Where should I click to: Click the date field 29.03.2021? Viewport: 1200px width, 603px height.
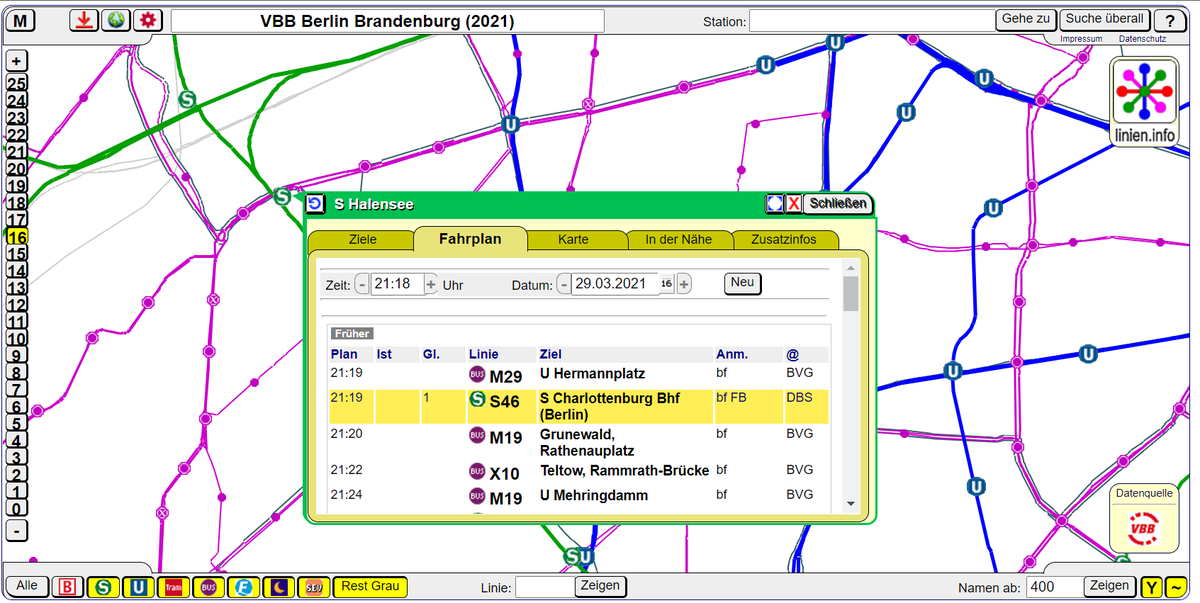pyautogui.click(x=615, y=284)
